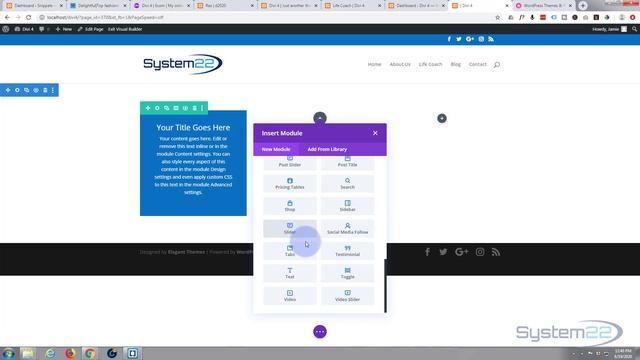Bookmark this page with the star icon
Image resolution: width=640 pixels, height=360 pixels.
[498, 18]
